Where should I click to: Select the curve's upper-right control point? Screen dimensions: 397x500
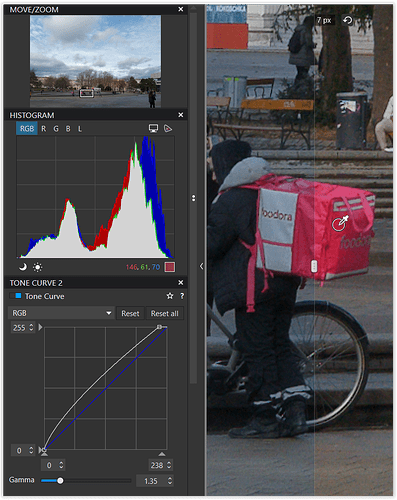point(159,327)
